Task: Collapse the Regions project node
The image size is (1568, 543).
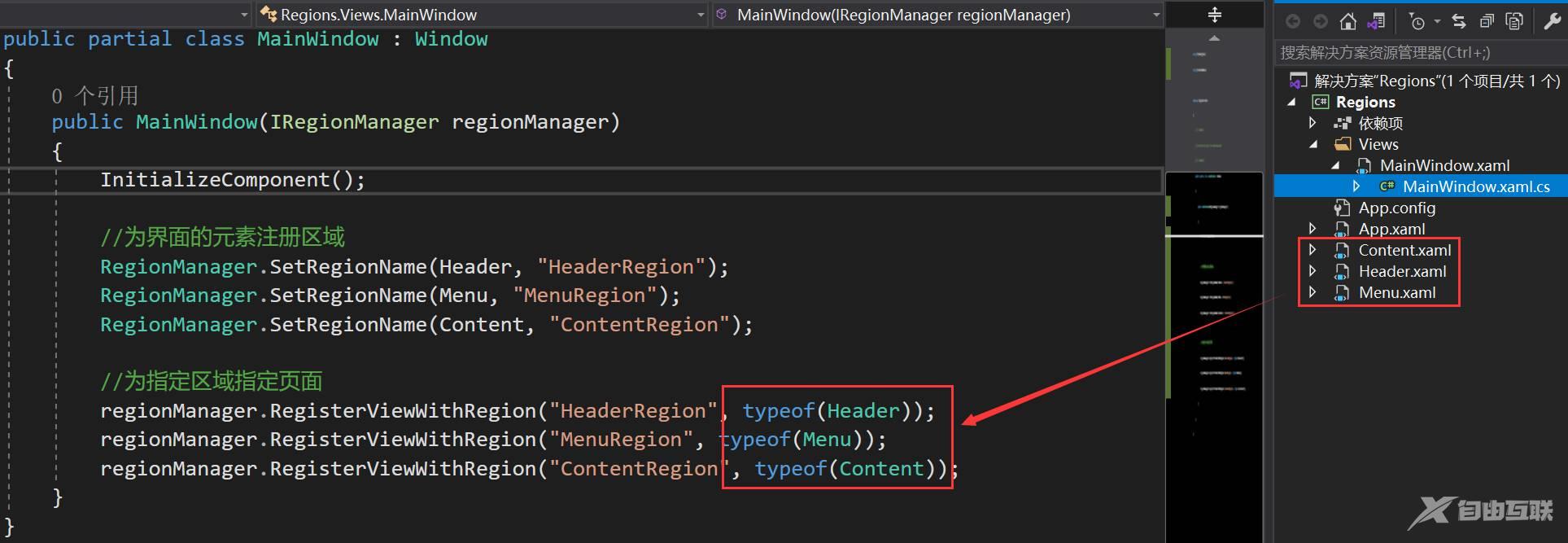Action: click(x=1292, y=103)
